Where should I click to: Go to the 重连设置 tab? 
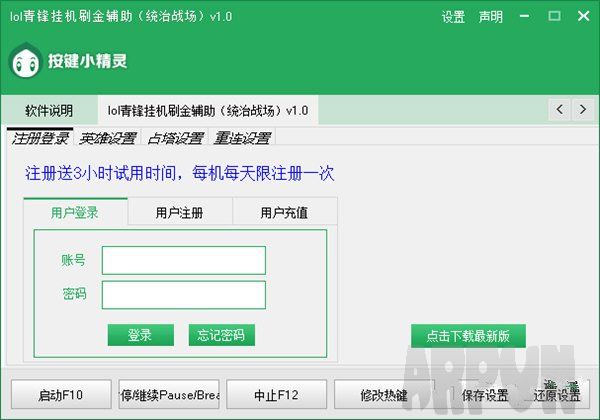tap(242, 138)
